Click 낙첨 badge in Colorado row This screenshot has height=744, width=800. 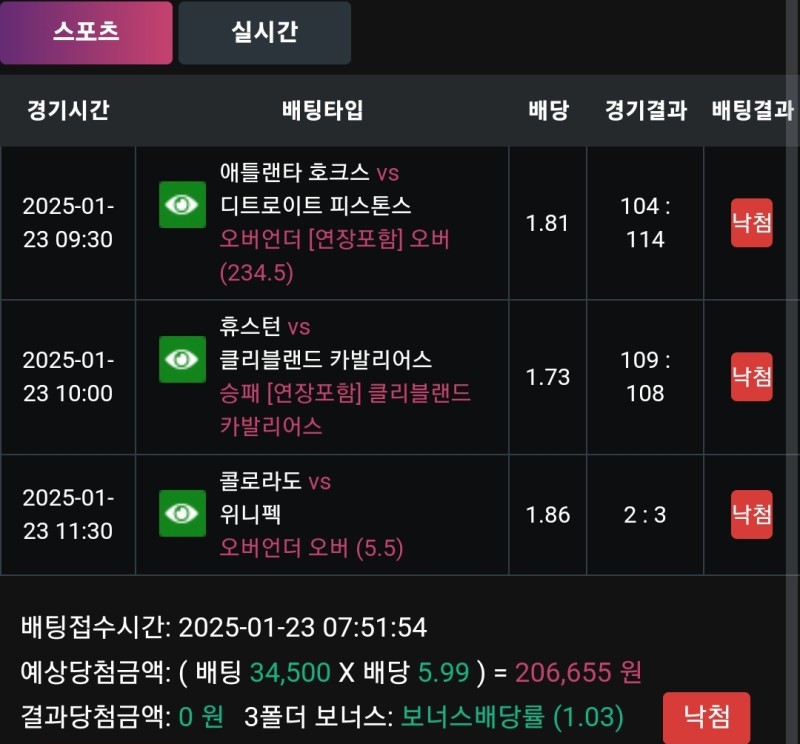click(x=751, y=514)
